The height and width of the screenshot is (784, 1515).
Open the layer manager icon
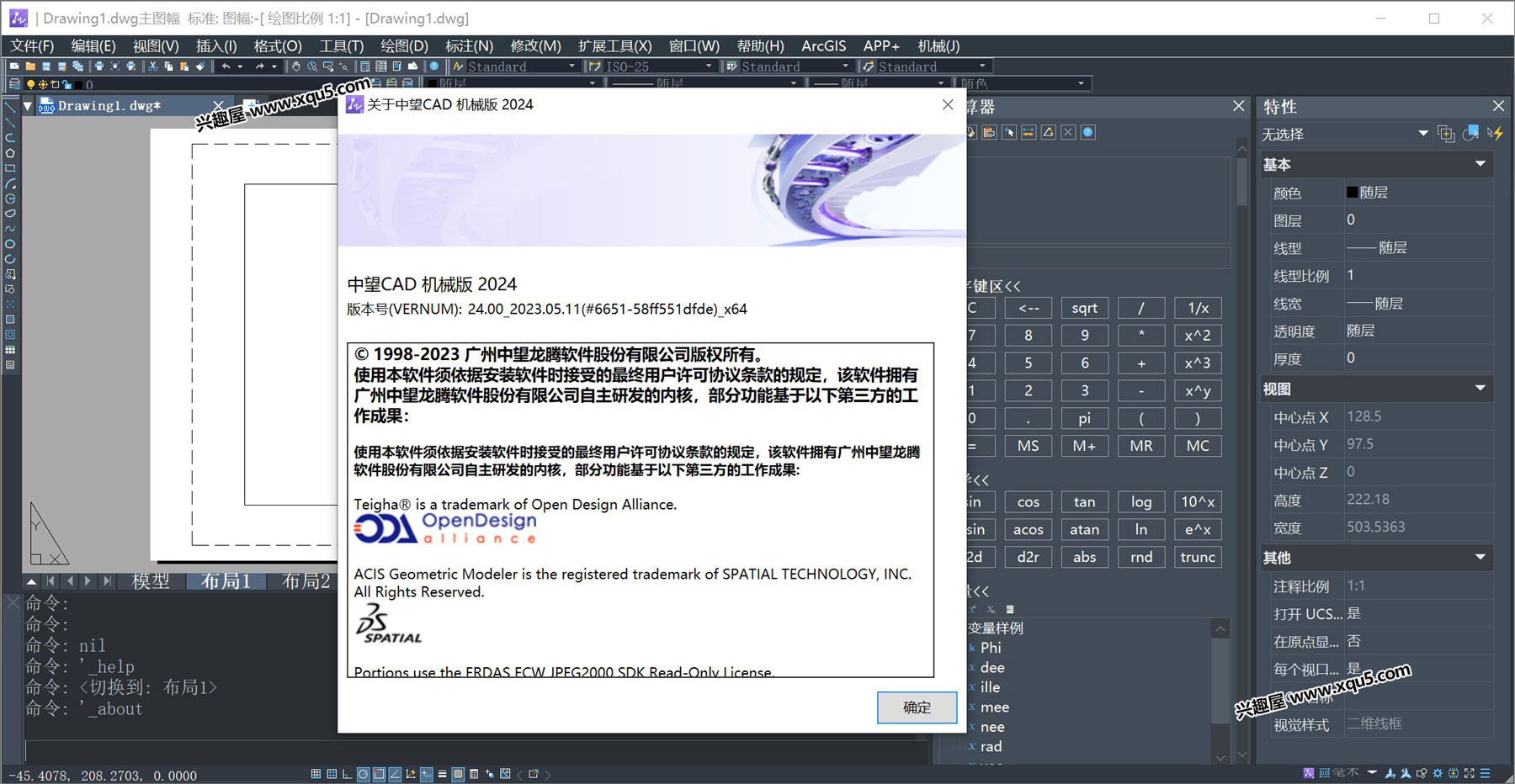pos(14,84)
